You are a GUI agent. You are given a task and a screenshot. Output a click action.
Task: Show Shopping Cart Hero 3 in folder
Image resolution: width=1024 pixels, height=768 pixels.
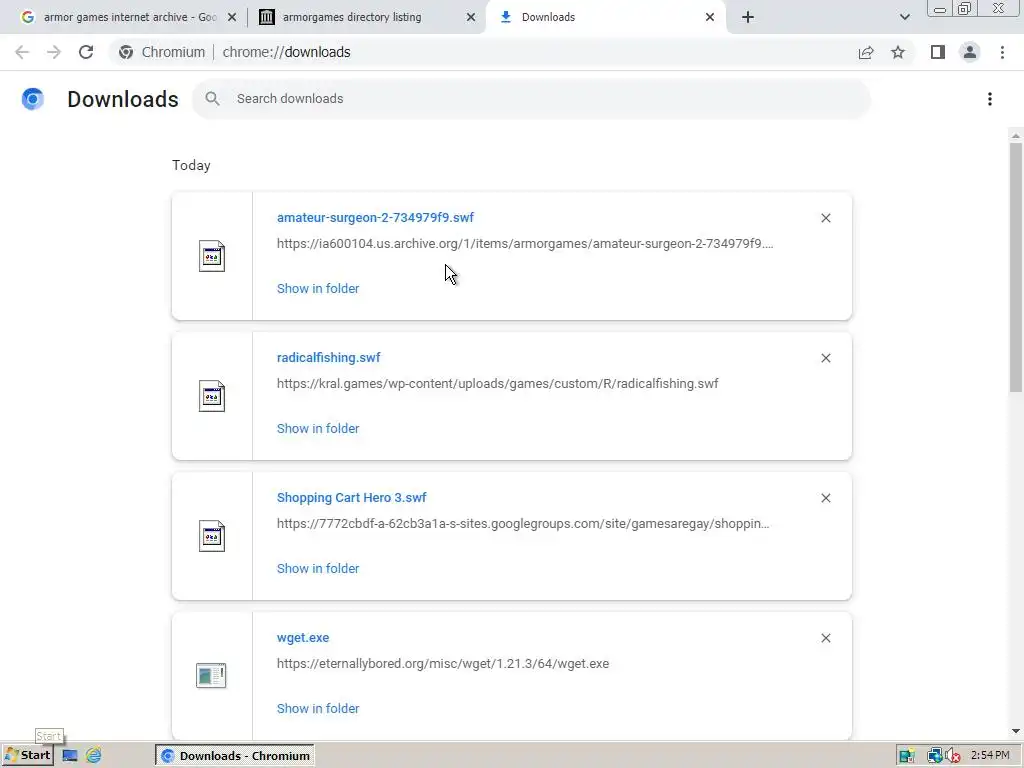pyautogui.click(x=318, y=569)
